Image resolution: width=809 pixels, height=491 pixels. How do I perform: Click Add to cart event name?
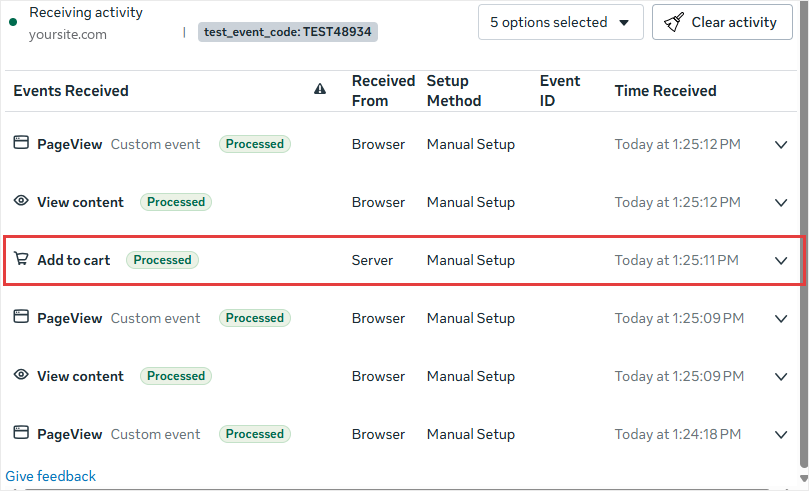click(74, 260)
